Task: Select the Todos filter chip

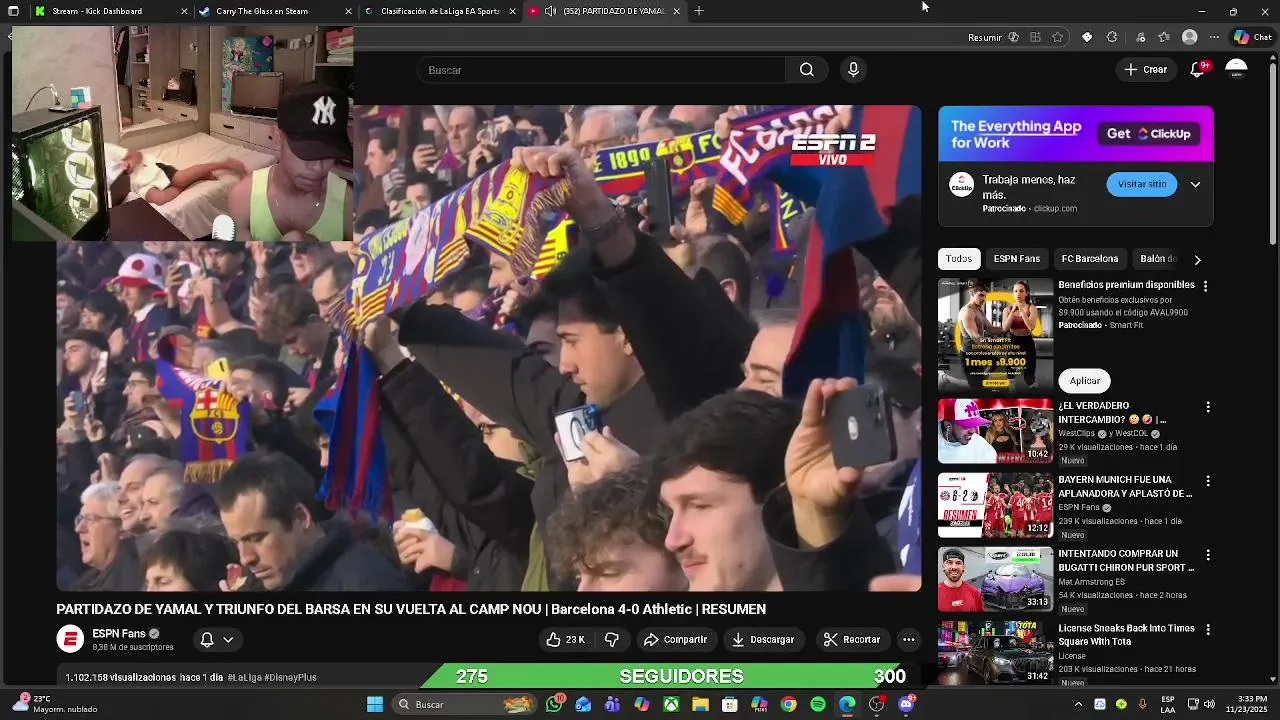Action: (x=959, y=259)
